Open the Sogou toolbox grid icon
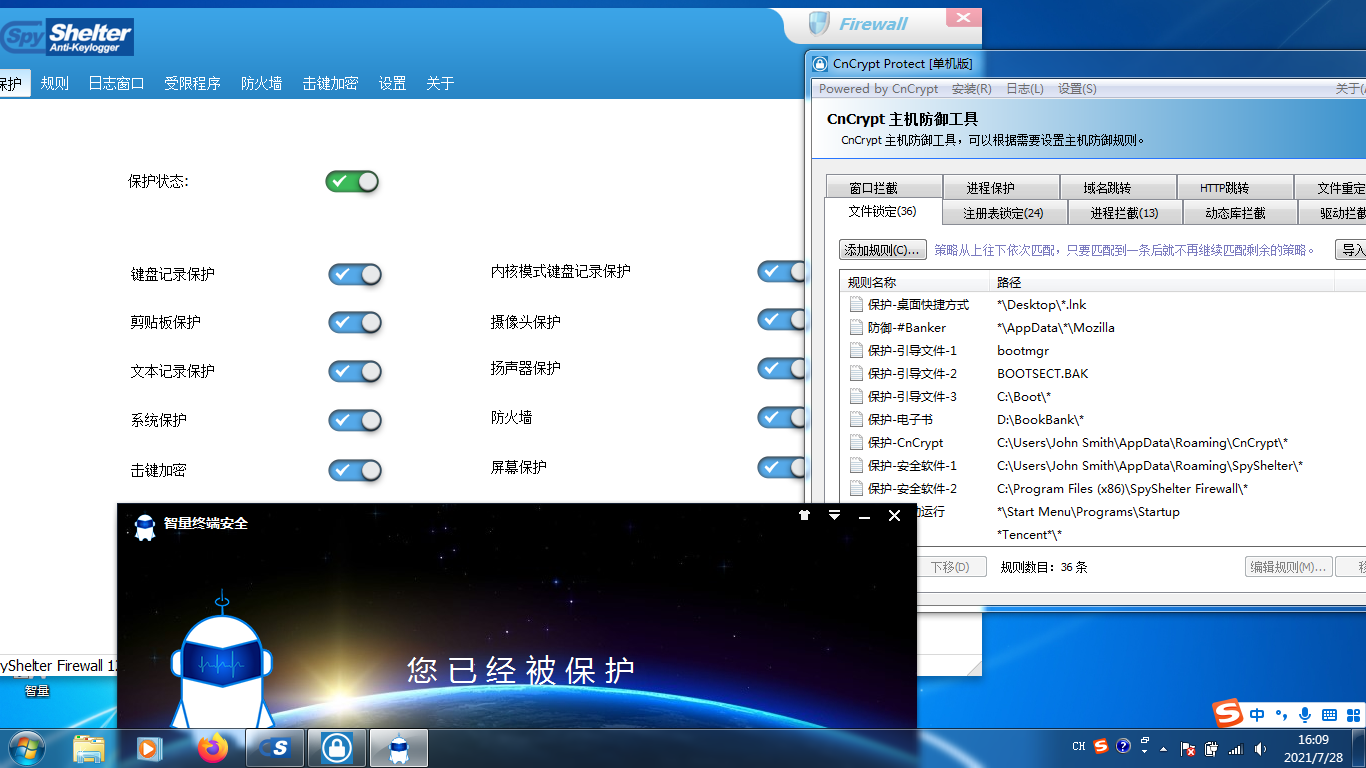1366x768 pixels. (x=1353, y=715)
